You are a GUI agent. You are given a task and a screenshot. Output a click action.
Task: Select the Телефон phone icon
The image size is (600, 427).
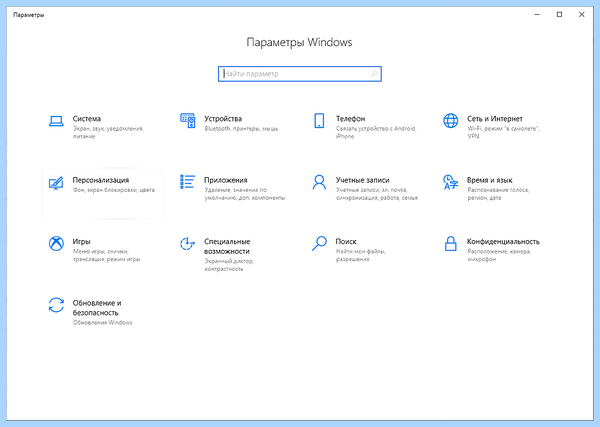click(x=319, y=121)
